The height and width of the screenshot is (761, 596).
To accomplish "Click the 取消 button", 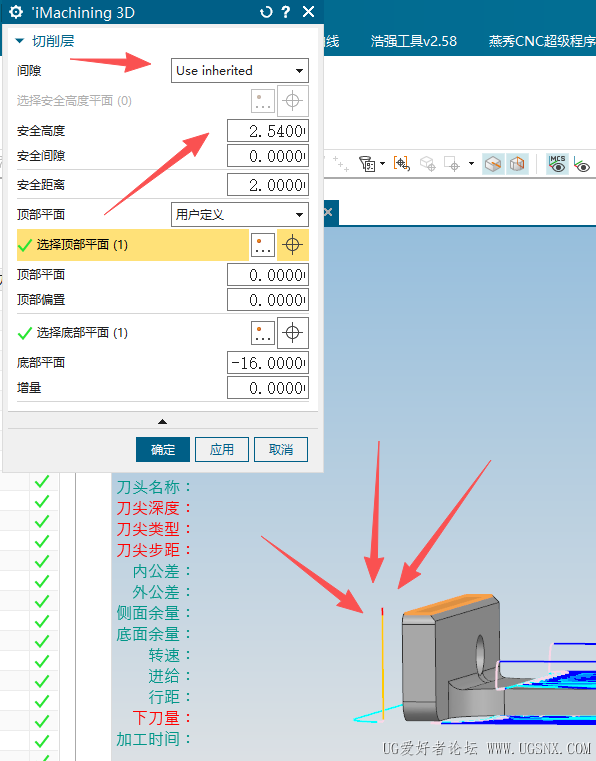I will tap(281, 450).
